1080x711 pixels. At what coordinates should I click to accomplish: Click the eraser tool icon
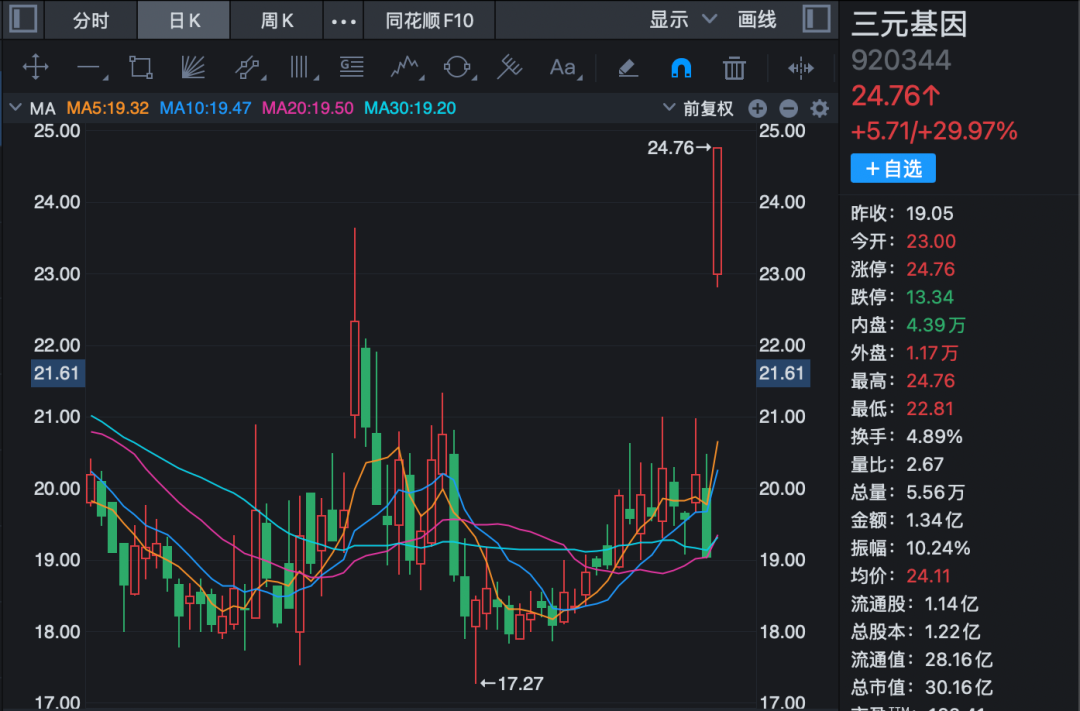[x=627, y=68]
